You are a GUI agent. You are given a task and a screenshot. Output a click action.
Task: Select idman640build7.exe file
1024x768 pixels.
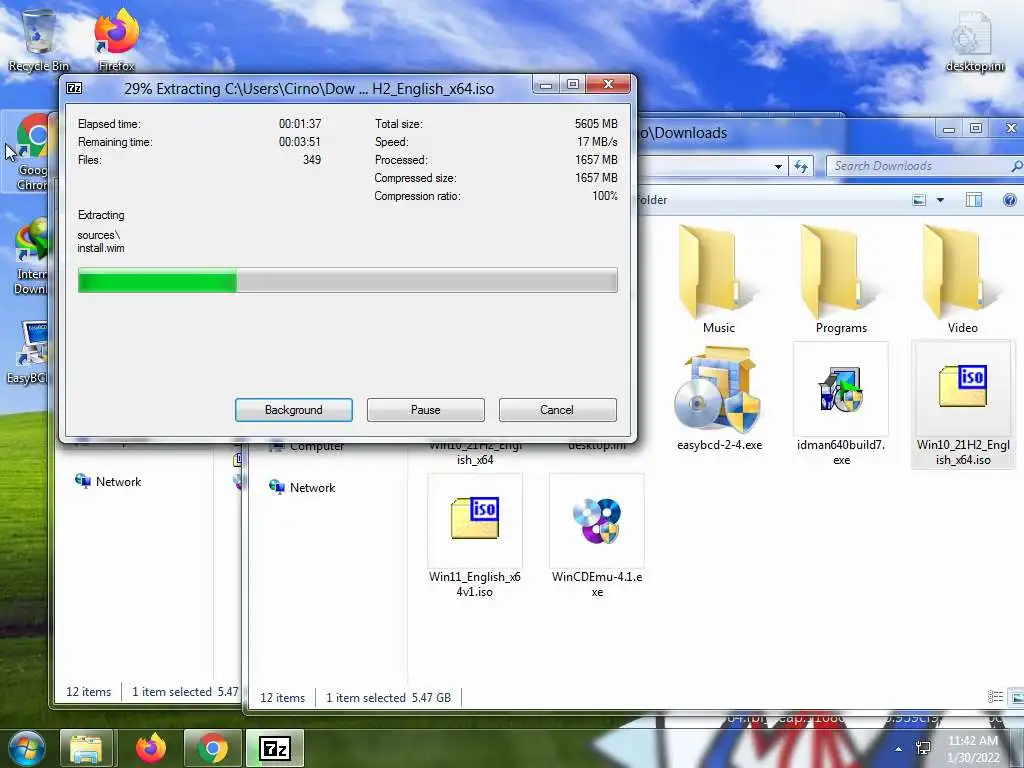(x=841, y=404)
